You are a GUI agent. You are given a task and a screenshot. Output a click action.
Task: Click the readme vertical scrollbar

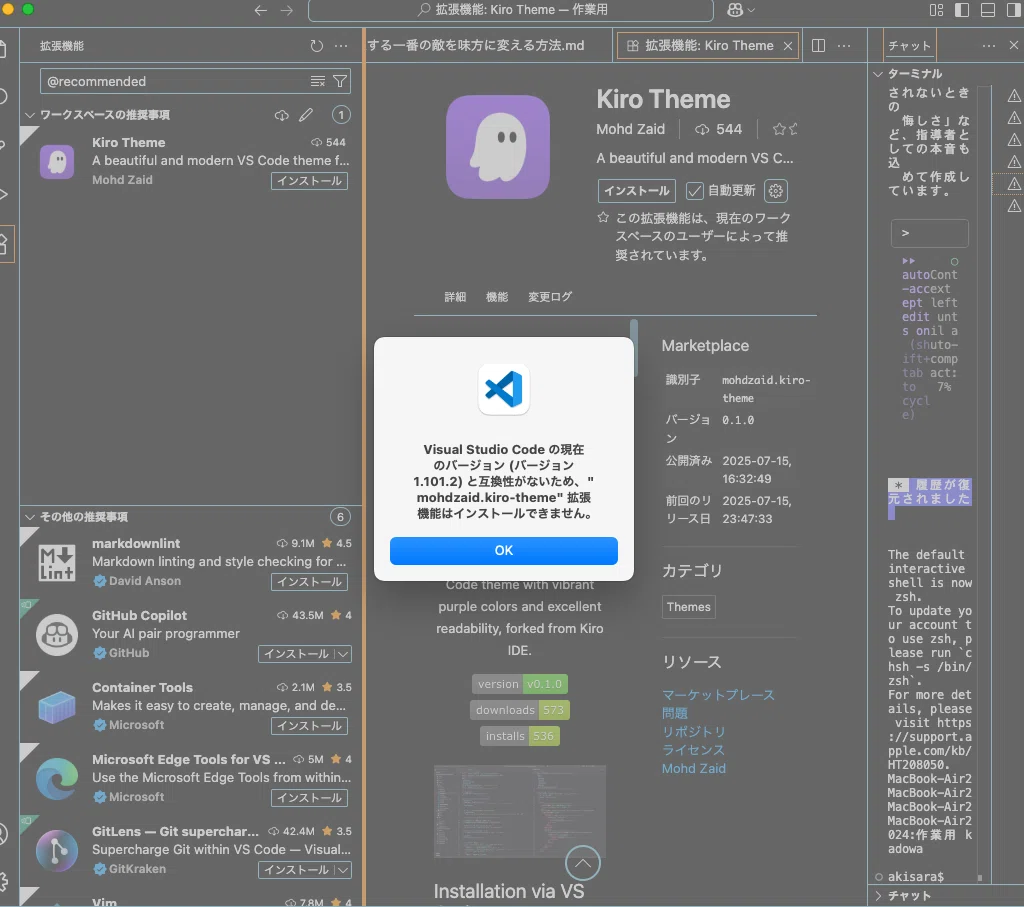coord(633,347)
